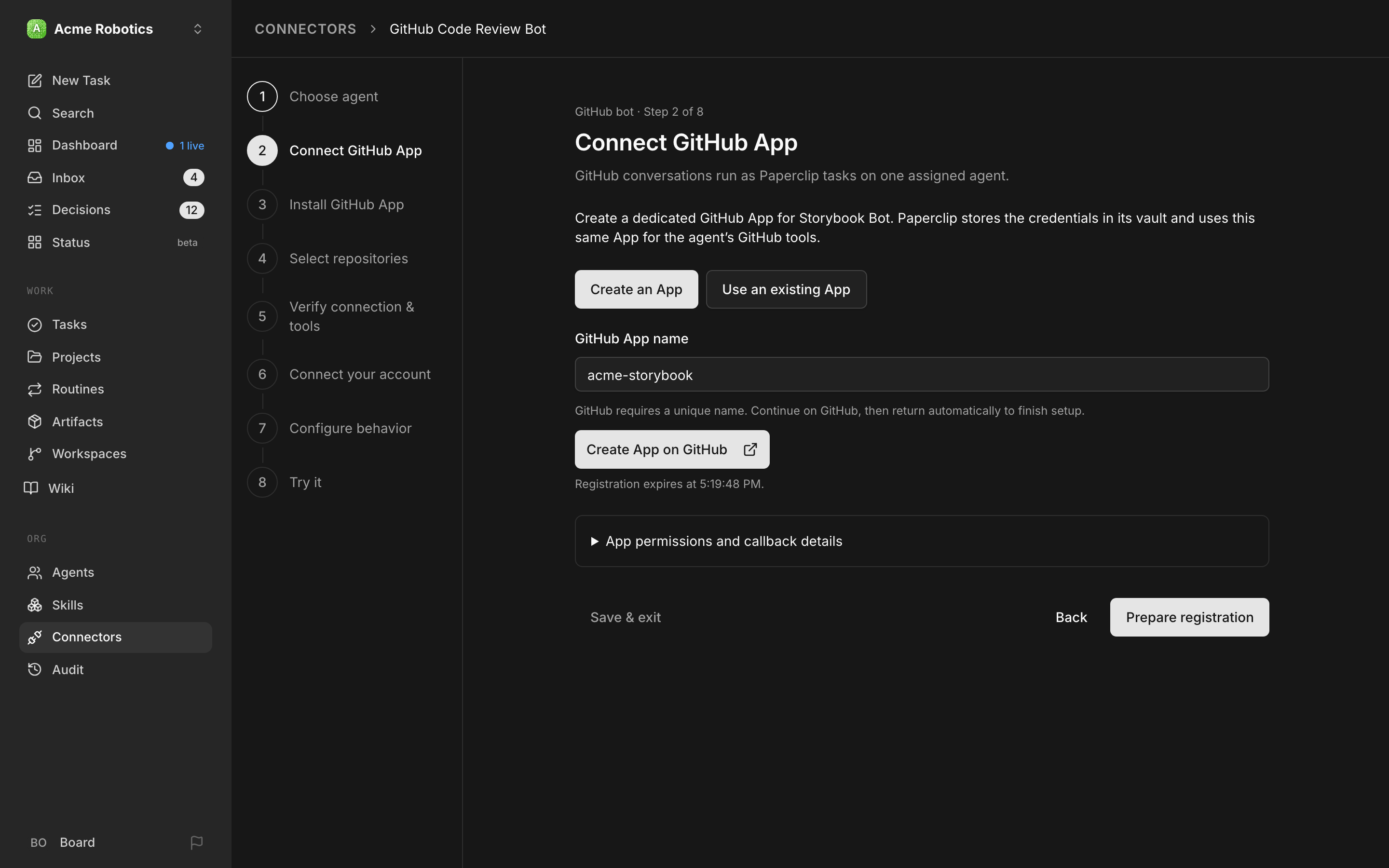
Task: Click the New Task pencil icon
Action: click(34, 81)
